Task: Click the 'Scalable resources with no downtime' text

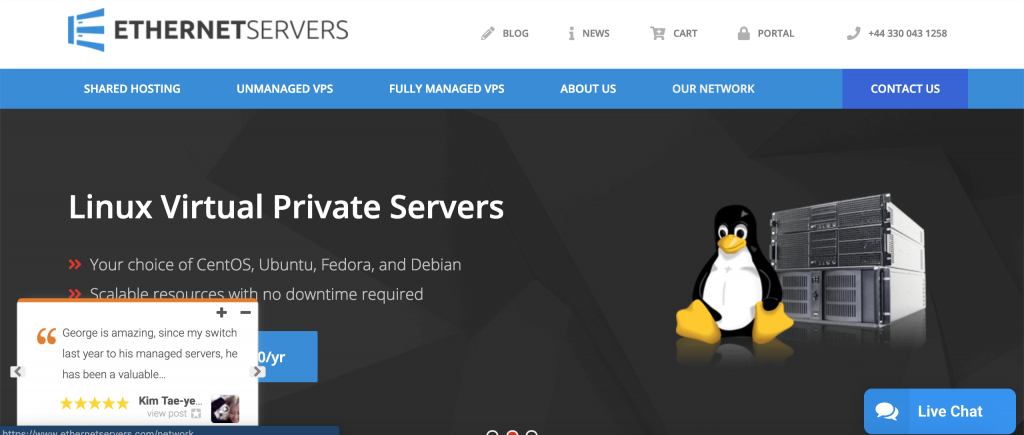Action: [x=257, y=294]
